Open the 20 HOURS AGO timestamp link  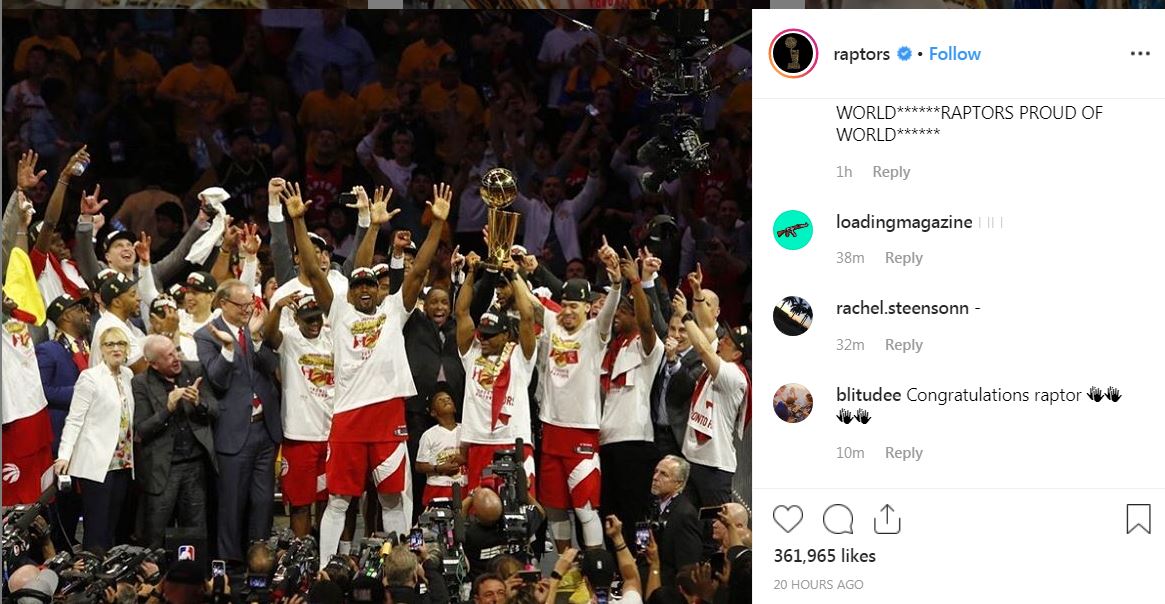(818, 585)
